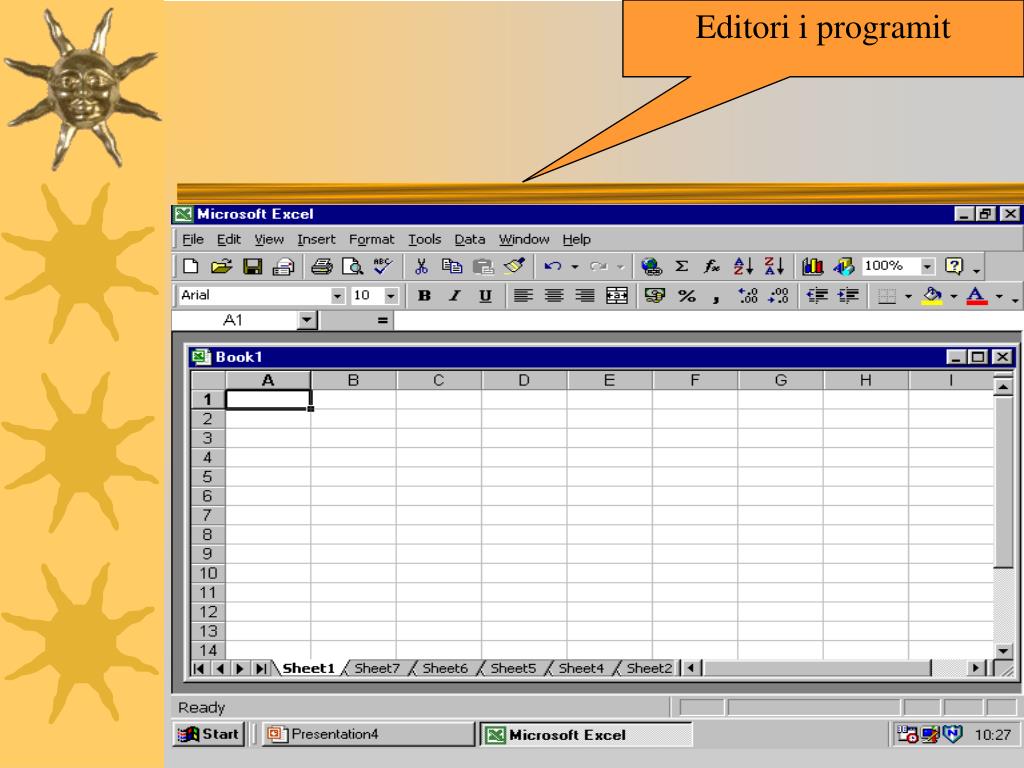
Task: Apply the red Font Color A
Action: coord(976,296)
